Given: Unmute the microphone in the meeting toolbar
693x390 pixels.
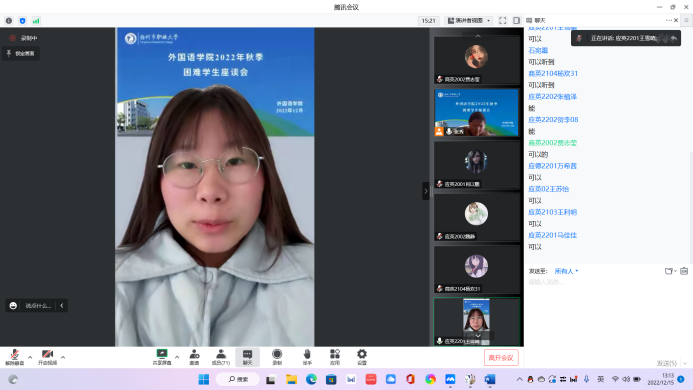Looking at the screenshot, I should (x=14, y=357).
